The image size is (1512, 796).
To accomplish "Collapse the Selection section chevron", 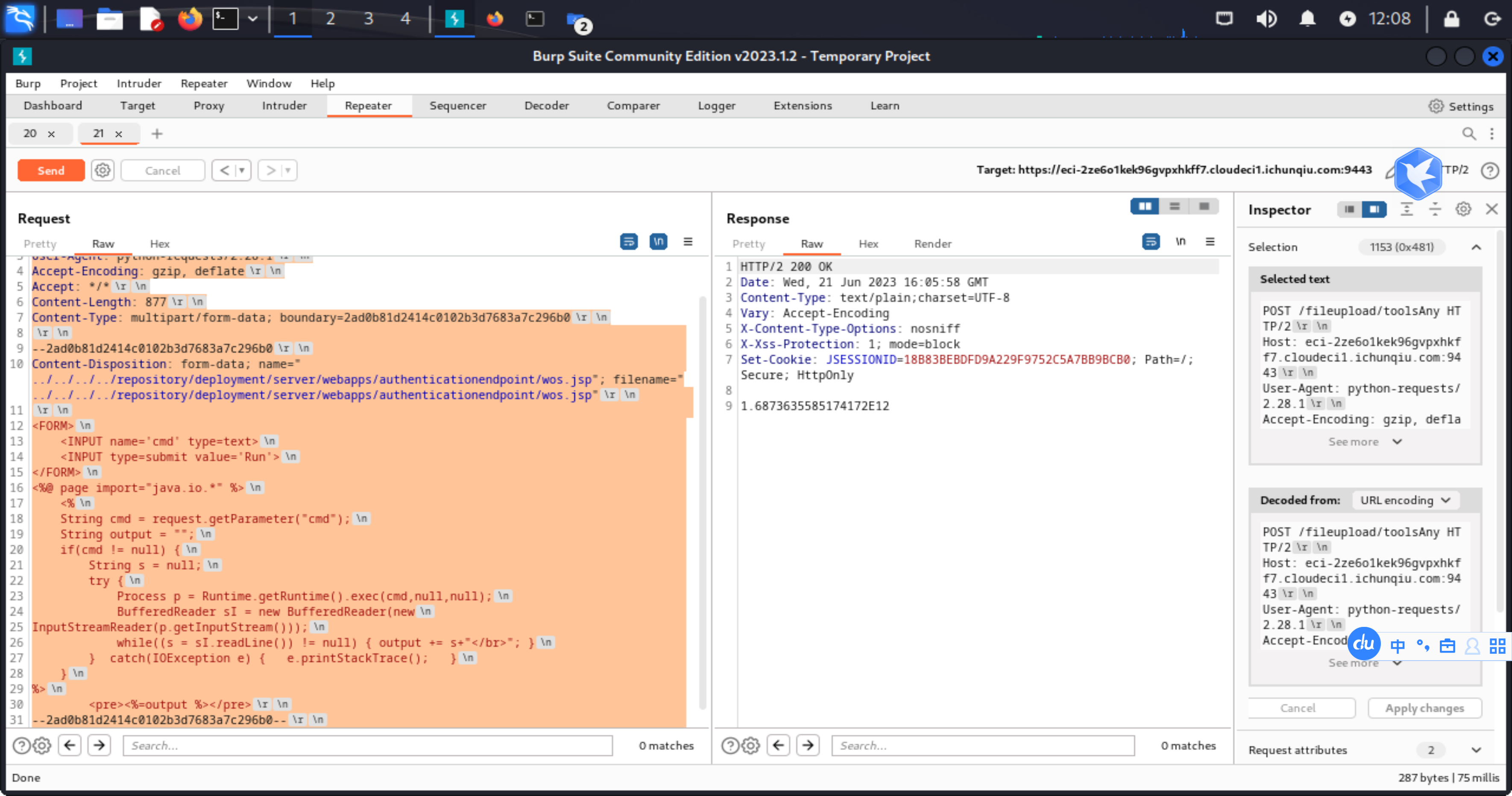I will (1476, 247).
